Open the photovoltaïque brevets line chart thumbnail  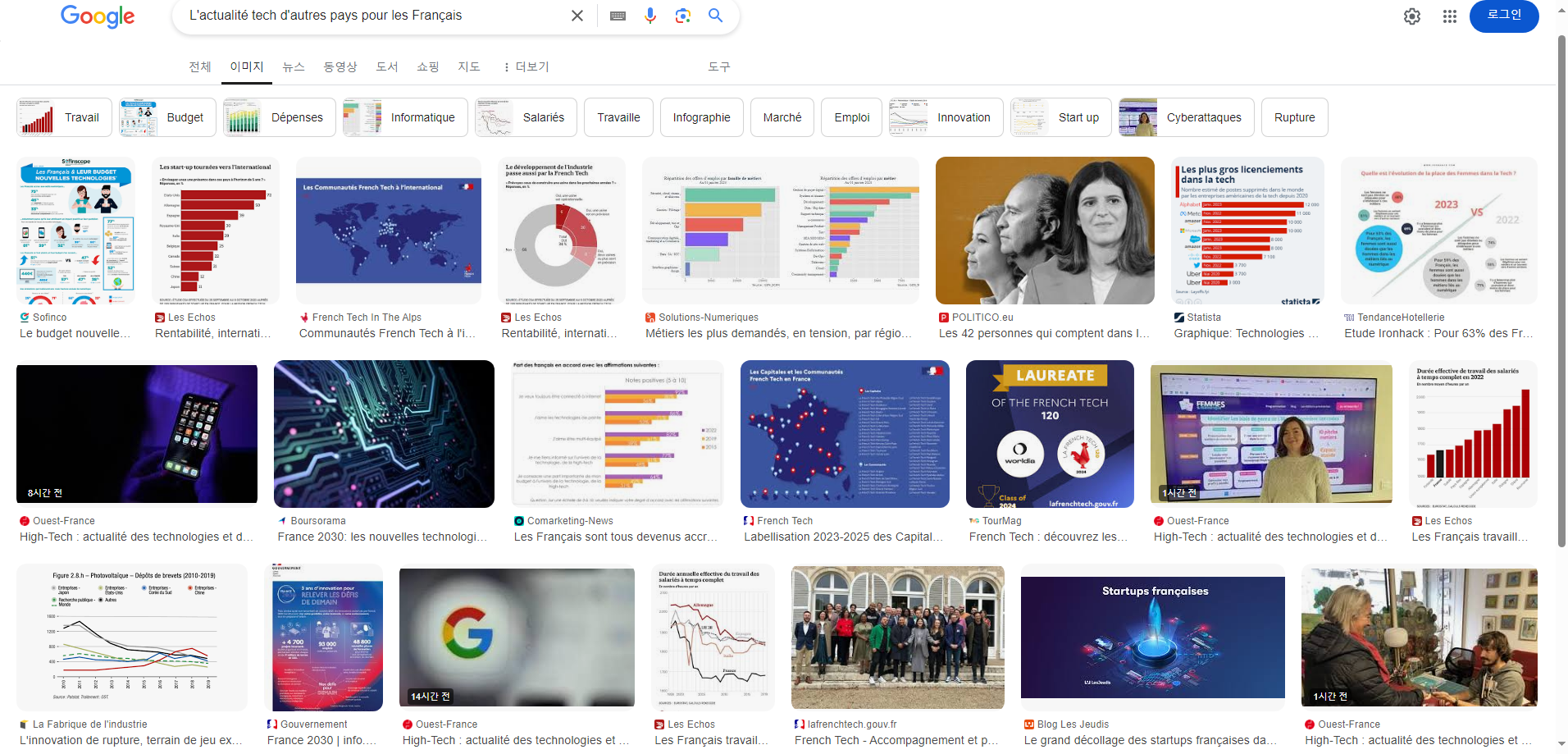point(132,637)
